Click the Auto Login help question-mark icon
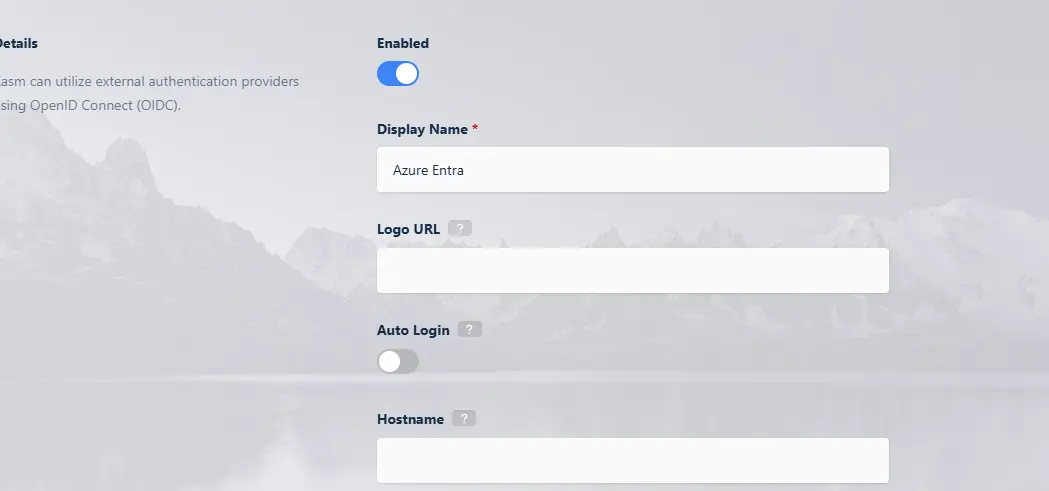The width and height of the screenshot is (1049, 491). point(470,329)
